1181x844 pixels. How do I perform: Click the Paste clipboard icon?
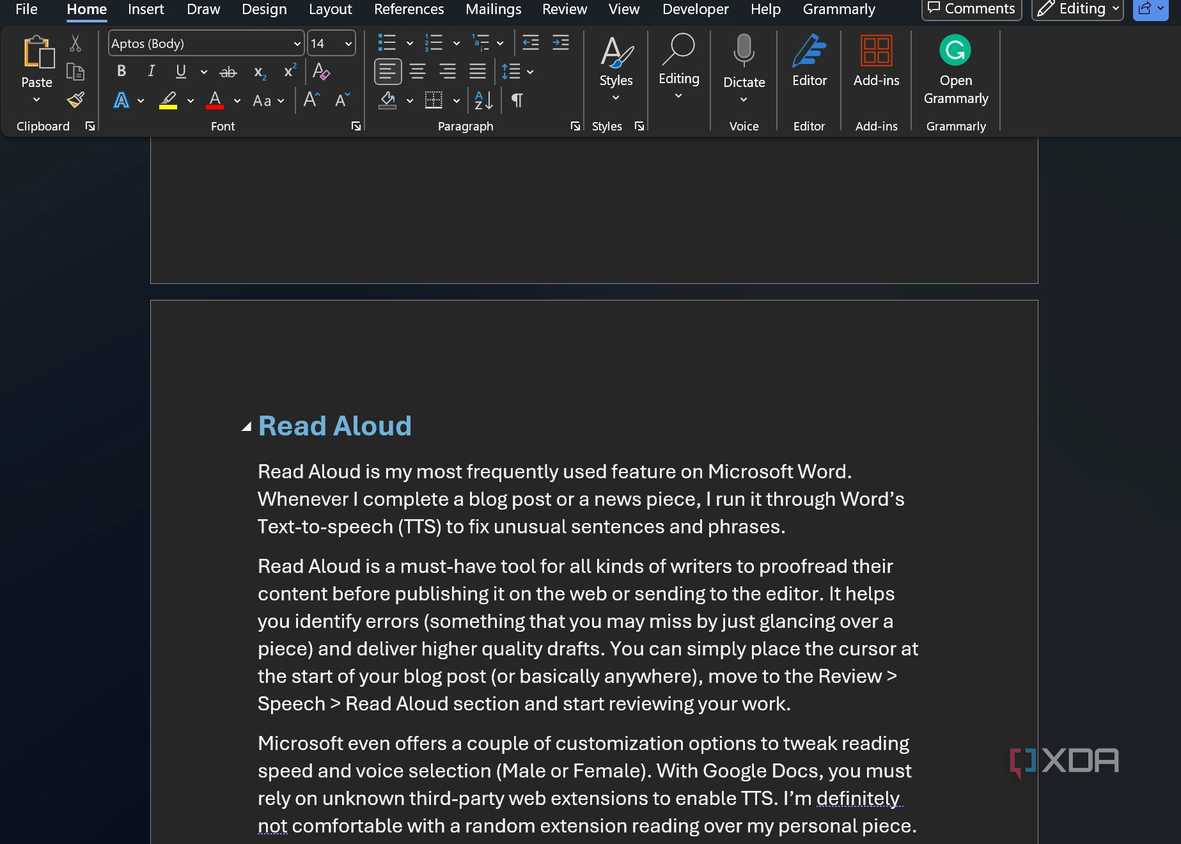point(37,53)
